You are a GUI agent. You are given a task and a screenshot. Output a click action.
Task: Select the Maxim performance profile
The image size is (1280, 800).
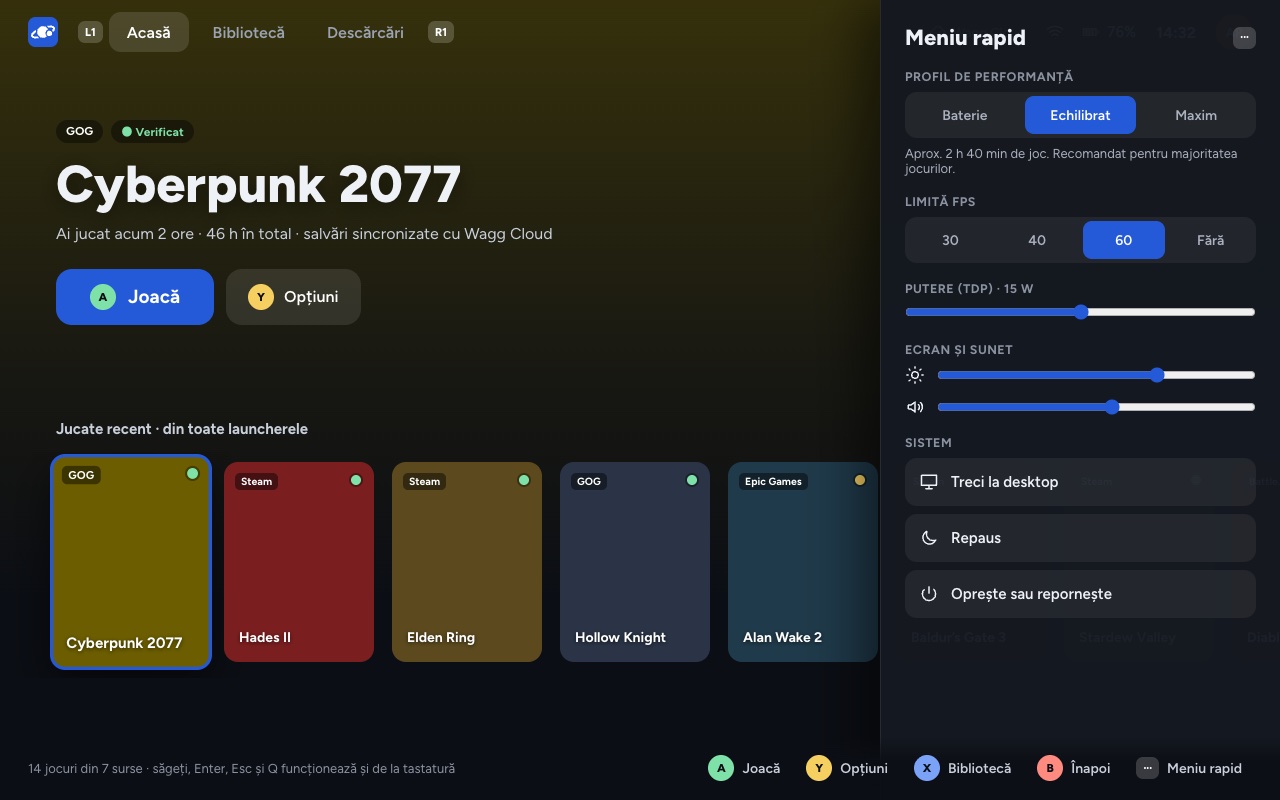tap(1196, 115)
